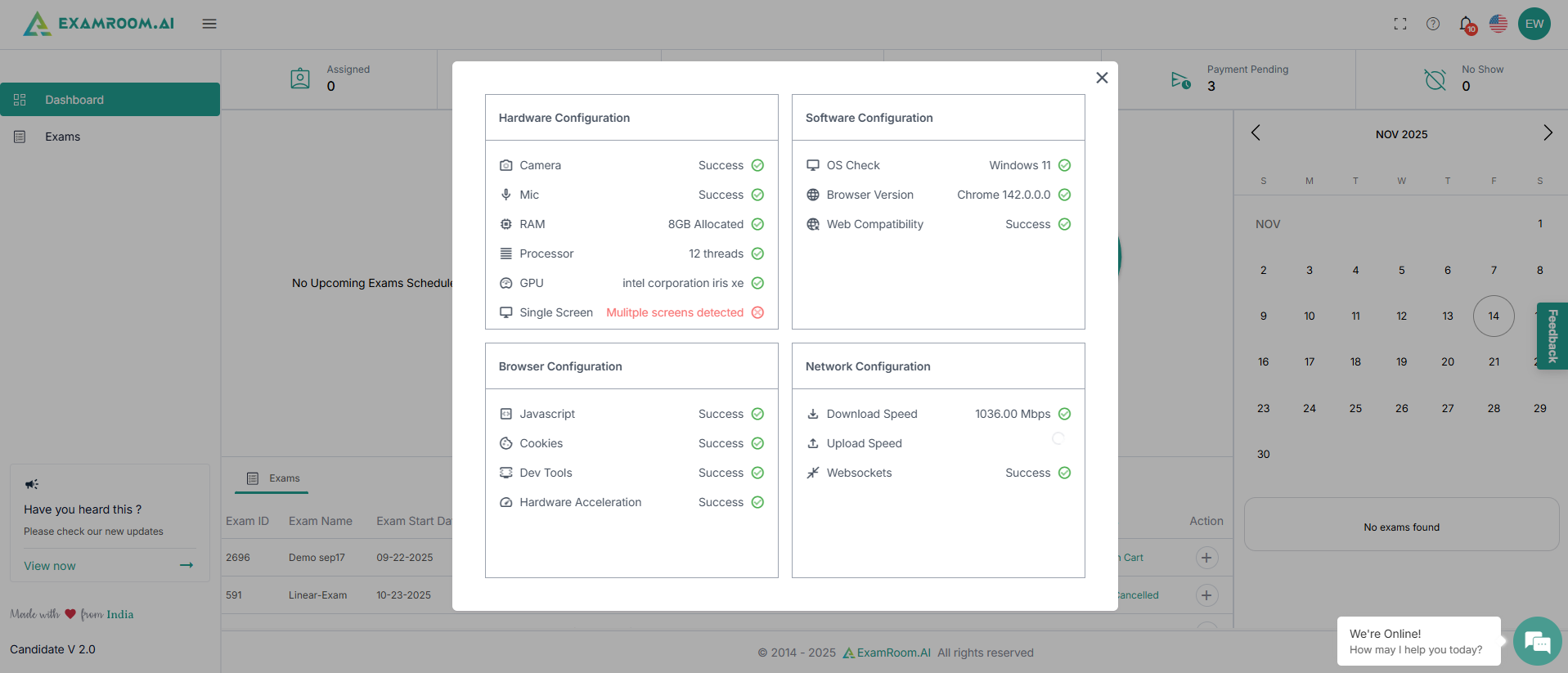The height and width of the screenshot is (673, 1568).
Task: Enter fullscreen mode via header icon
Action: (x=1400, y=24)
